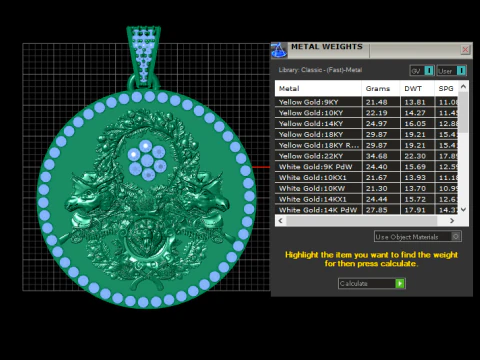
Task: Select the White Gold:14KX1 row
Action: click(366, 199)
